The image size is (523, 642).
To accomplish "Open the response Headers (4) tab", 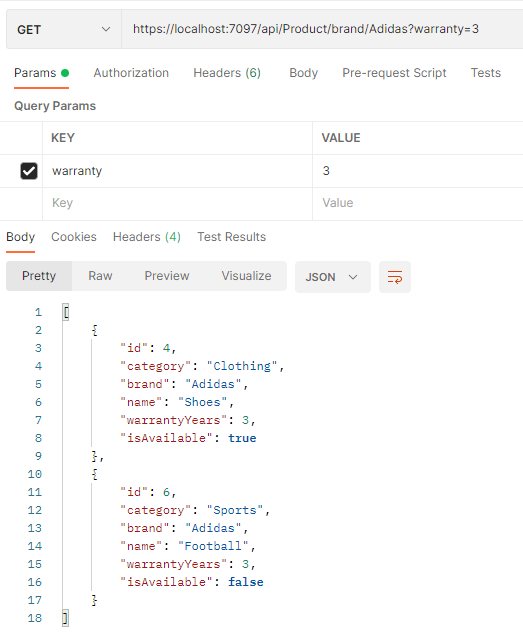I will (147, 237).
